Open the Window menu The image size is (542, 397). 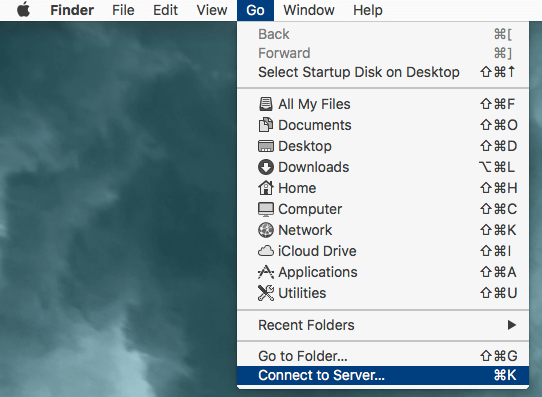tap(309, 10)
